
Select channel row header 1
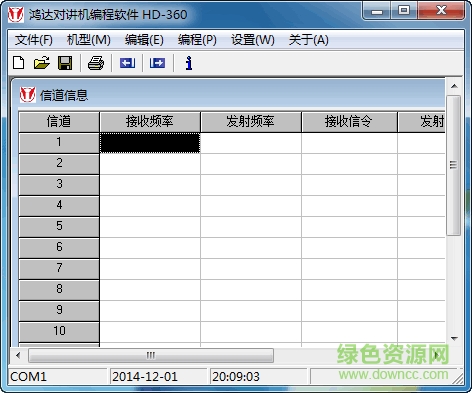[59, 143]
